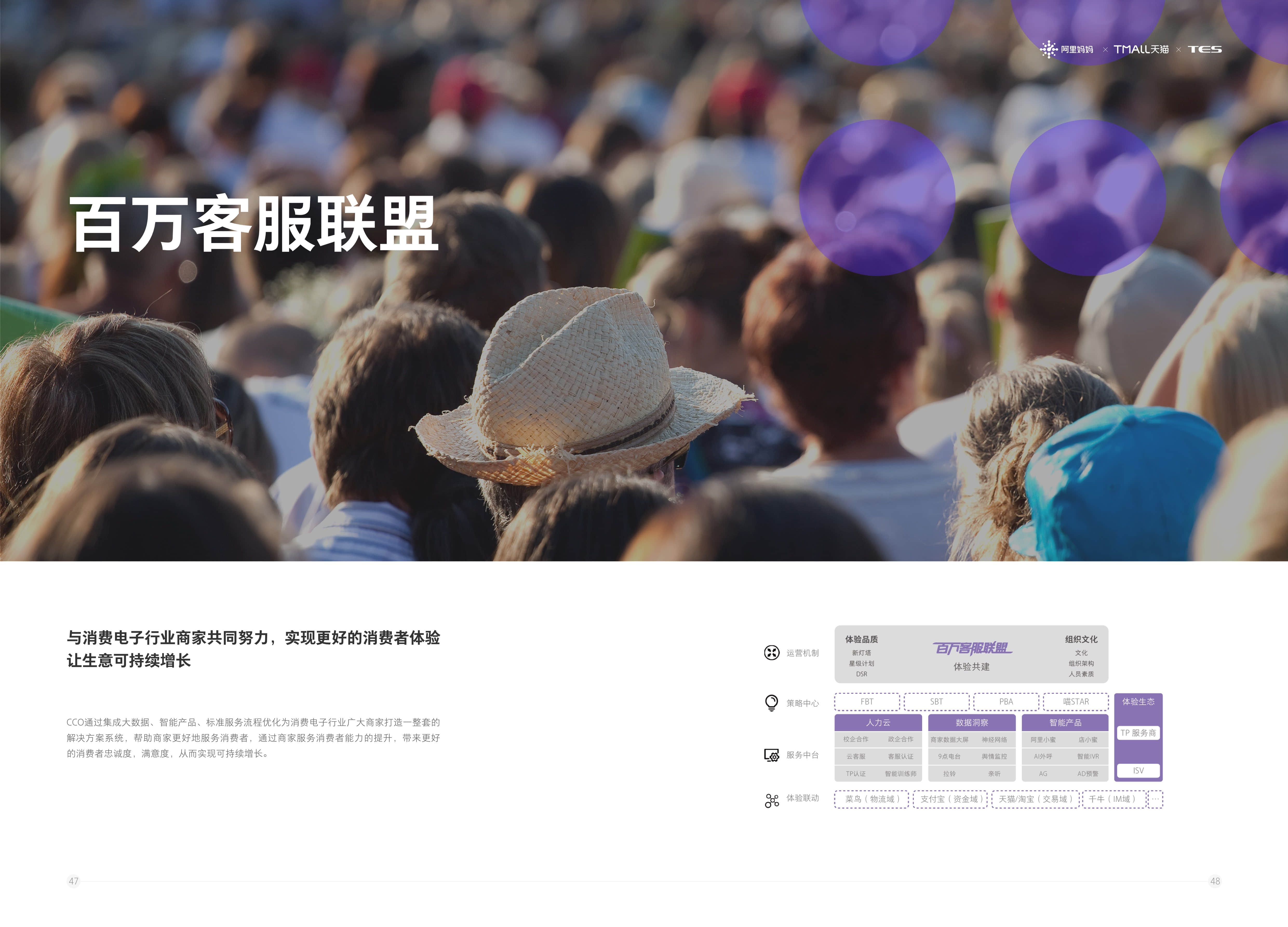Click the 策略中心 lightbulb icon
Image resolution: width=1288 pixels, height=927 pixels.
point(771,703)
